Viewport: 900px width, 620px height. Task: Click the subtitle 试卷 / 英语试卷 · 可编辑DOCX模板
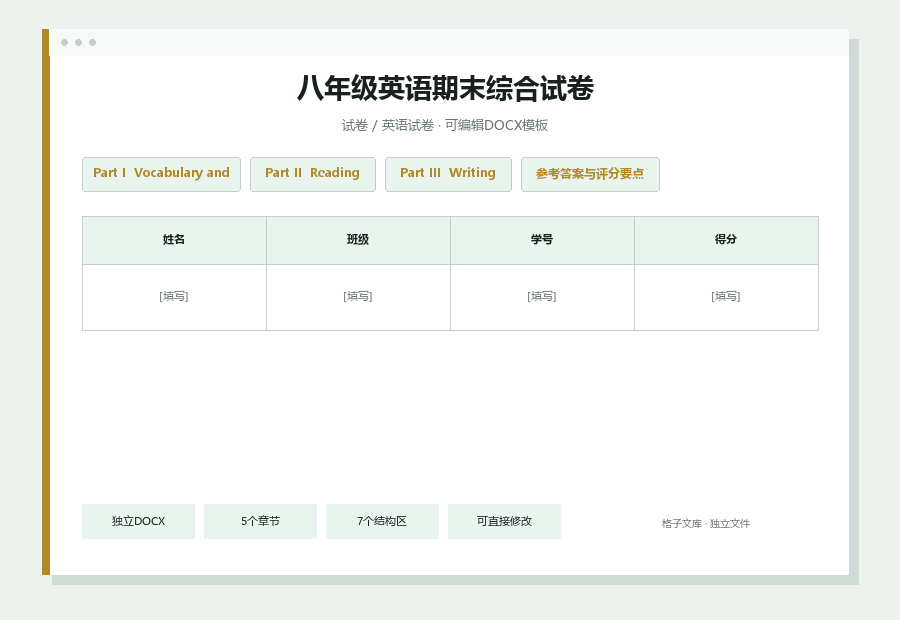(445, 125)
